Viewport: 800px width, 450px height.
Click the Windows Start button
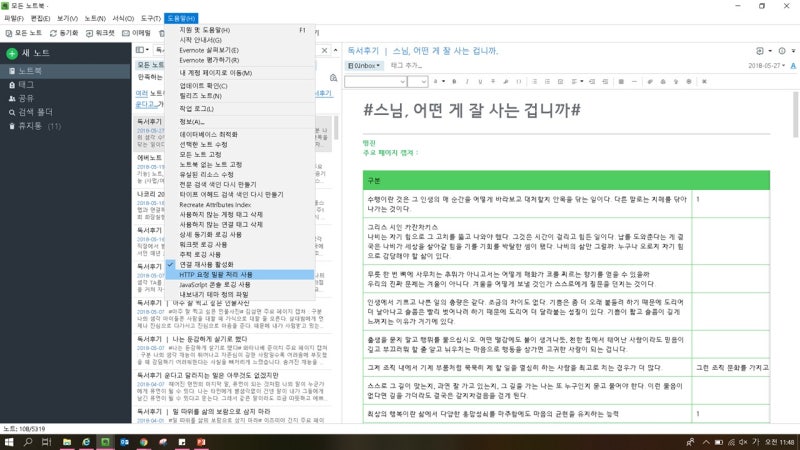click(x=9, y=442)
